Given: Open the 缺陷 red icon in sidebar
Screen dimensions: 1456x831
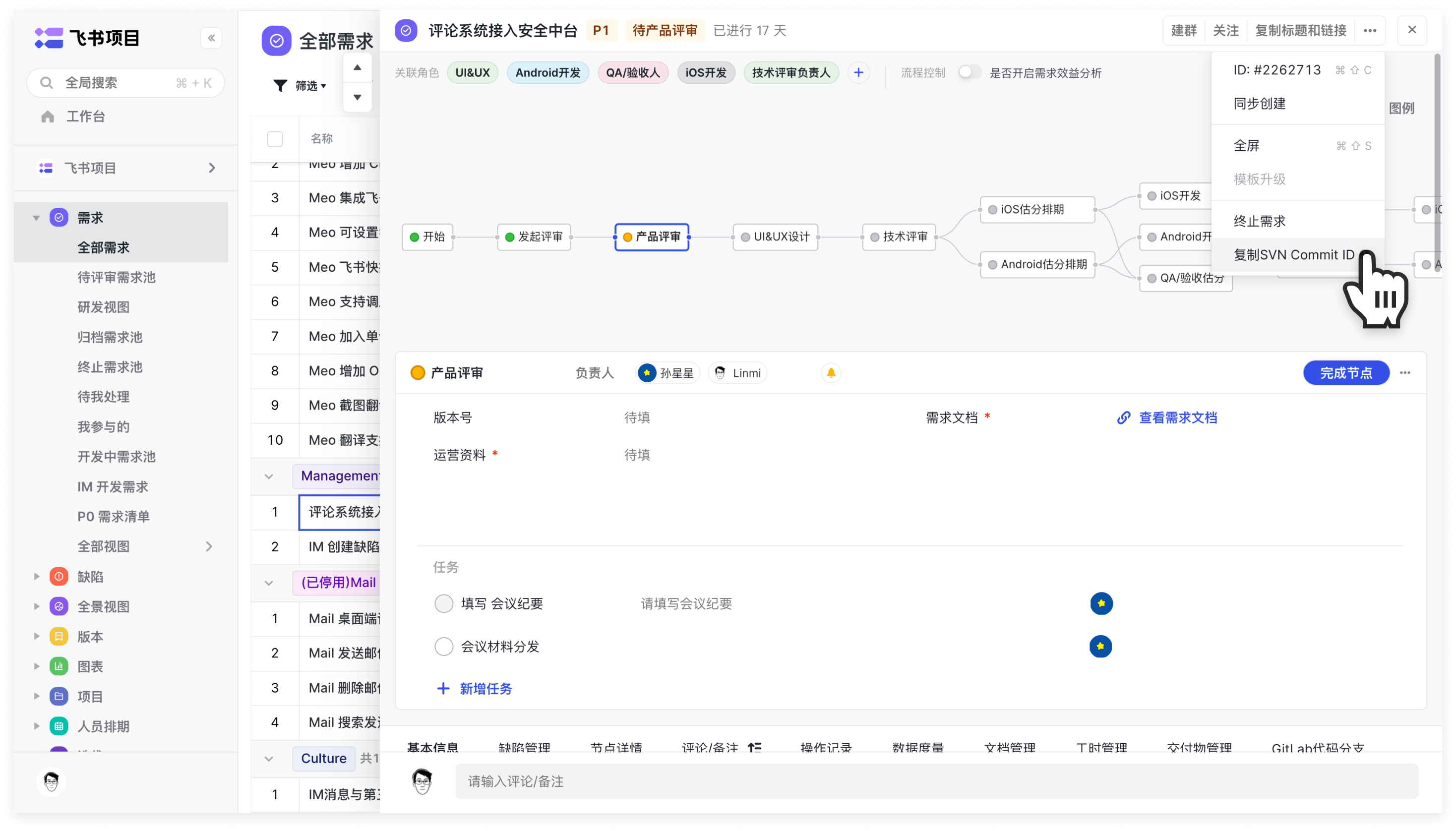Looking at the screenshot, I should (59, 577).
